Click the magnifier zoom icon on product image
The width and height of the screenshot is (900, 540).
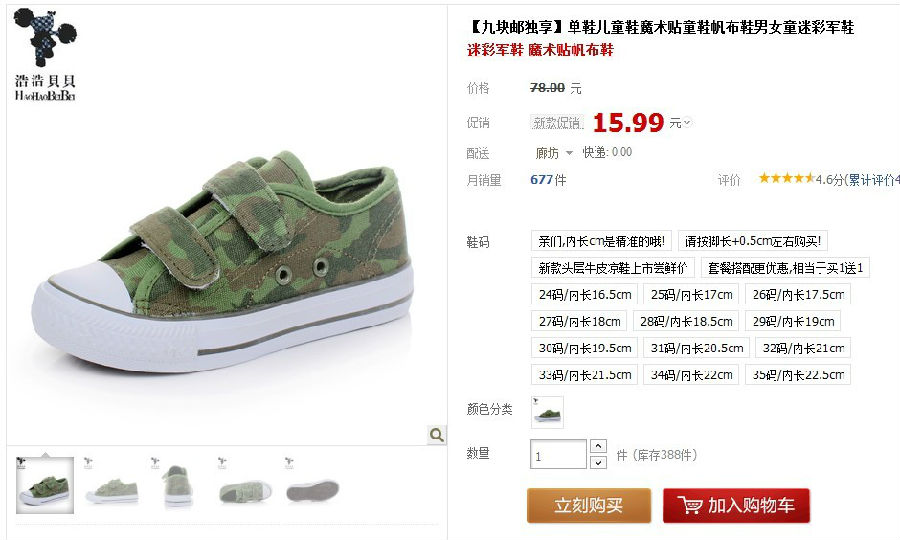(437, 435)
